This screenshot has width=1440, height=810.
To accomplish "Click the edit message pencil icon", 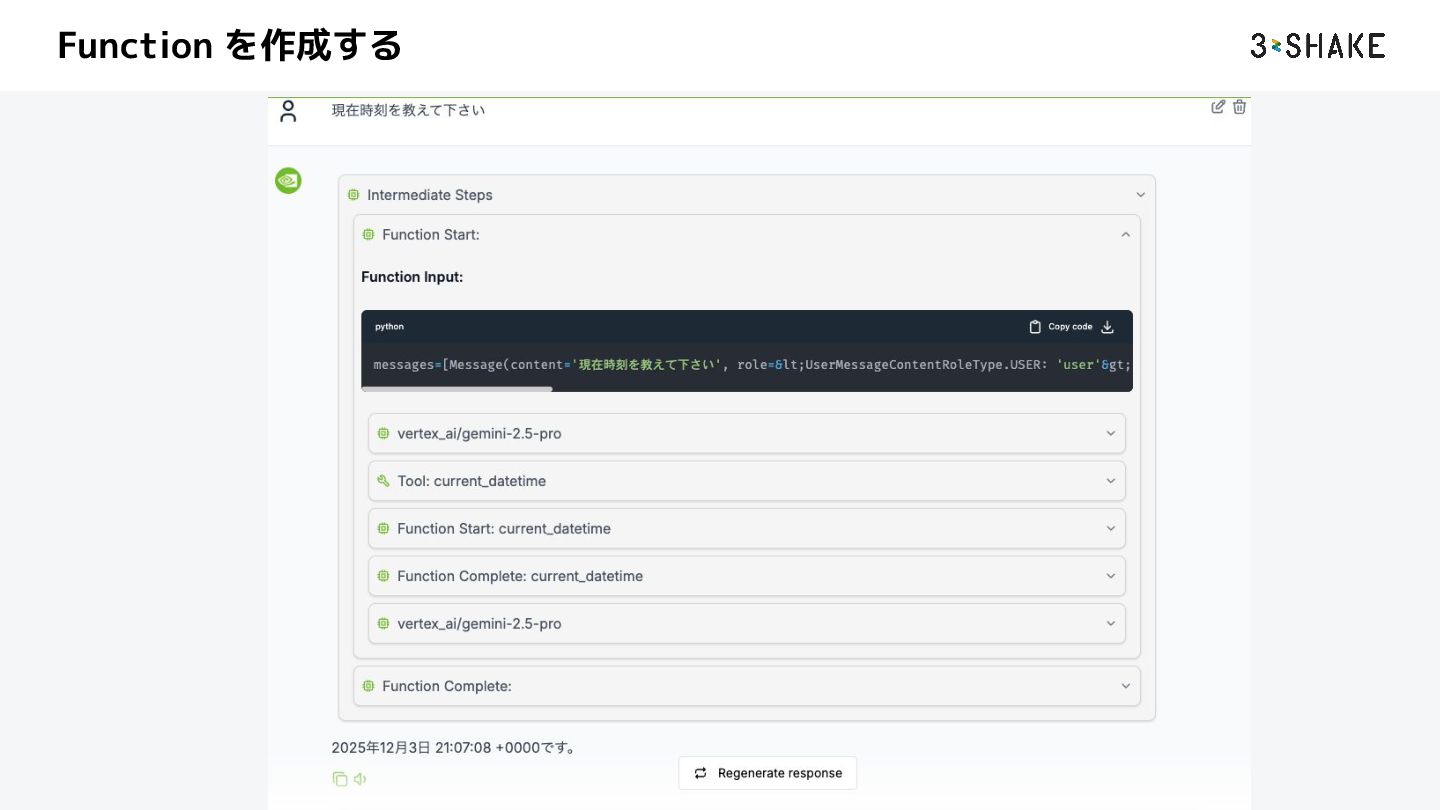I will [1218, 107].
